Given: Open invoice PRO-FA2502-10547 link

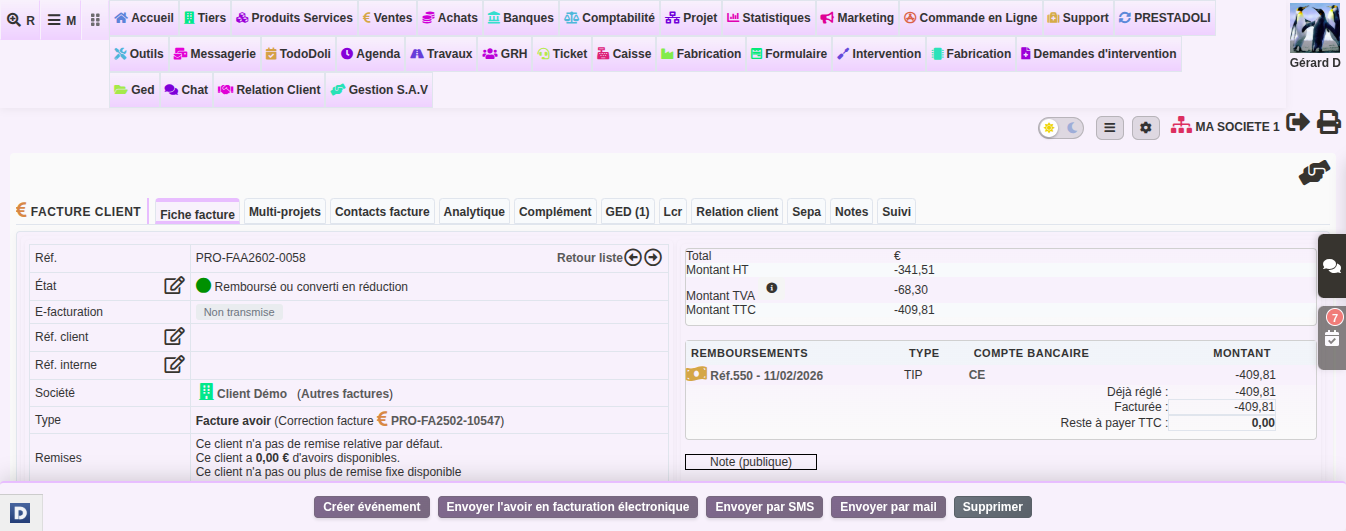Looking at the screenshot, I should coord(440,421).
